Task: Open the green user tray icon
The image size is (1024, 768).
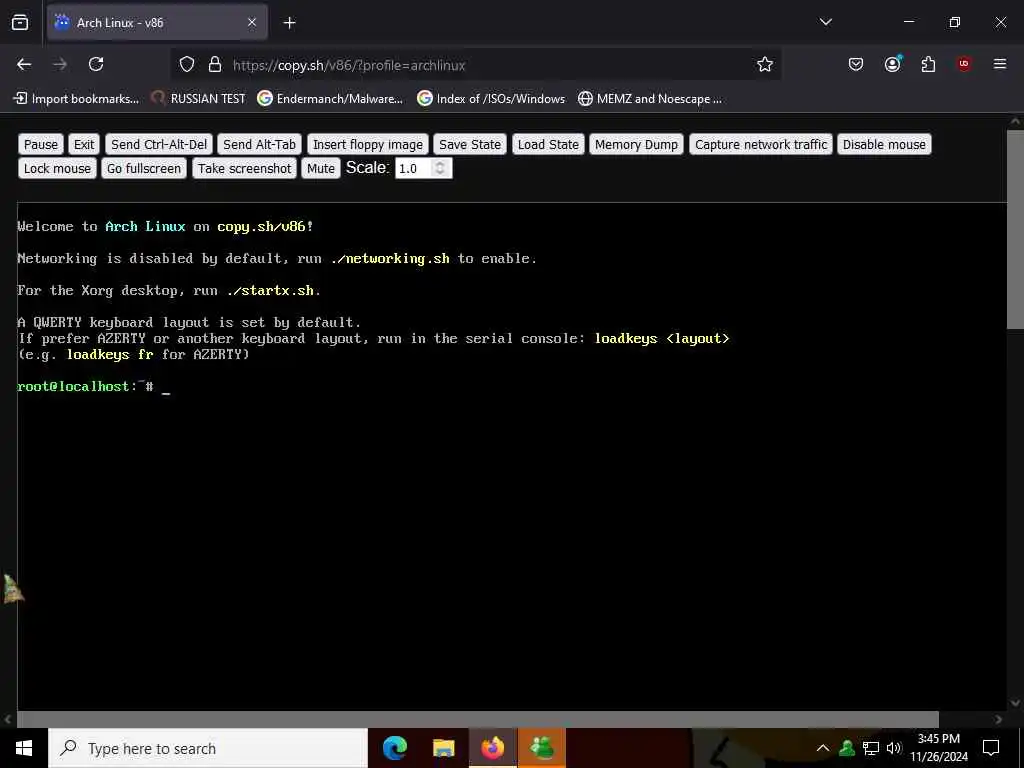Action: pos(847,748)
